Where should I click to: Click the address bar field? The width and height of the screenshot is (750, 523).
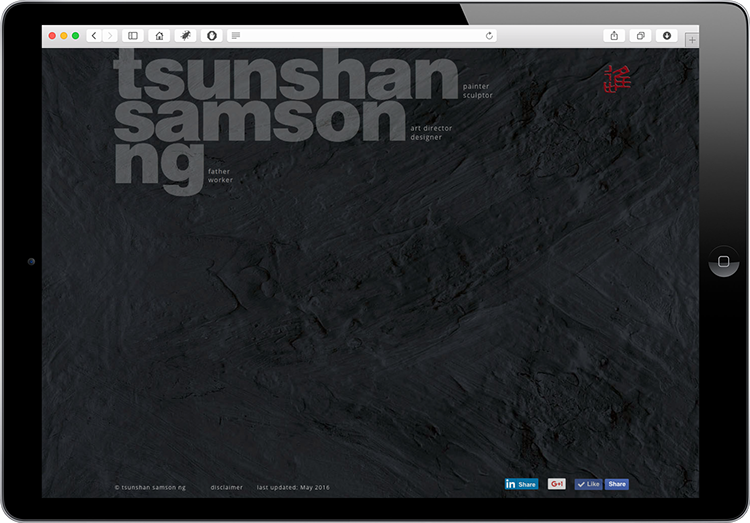(360, 36)
